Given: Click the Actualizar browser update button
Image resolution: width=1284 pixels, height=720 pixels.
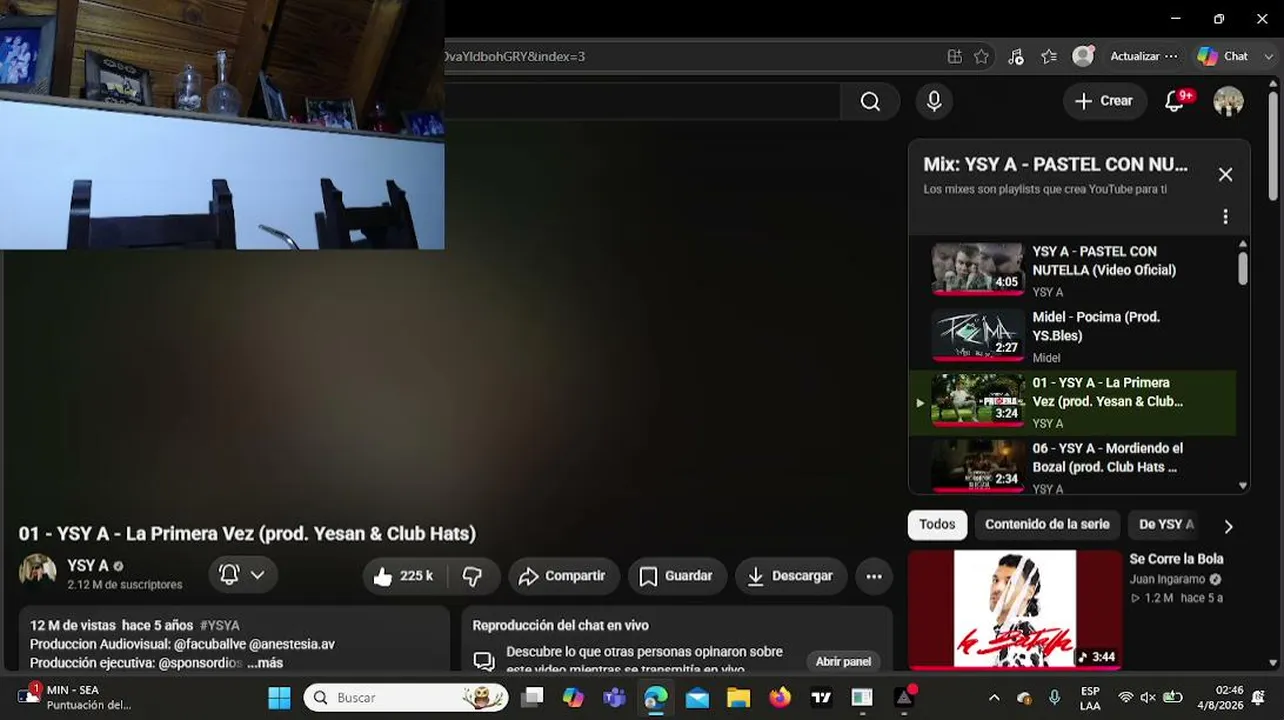Looking at the screenshot, I should coord(1143,56).
